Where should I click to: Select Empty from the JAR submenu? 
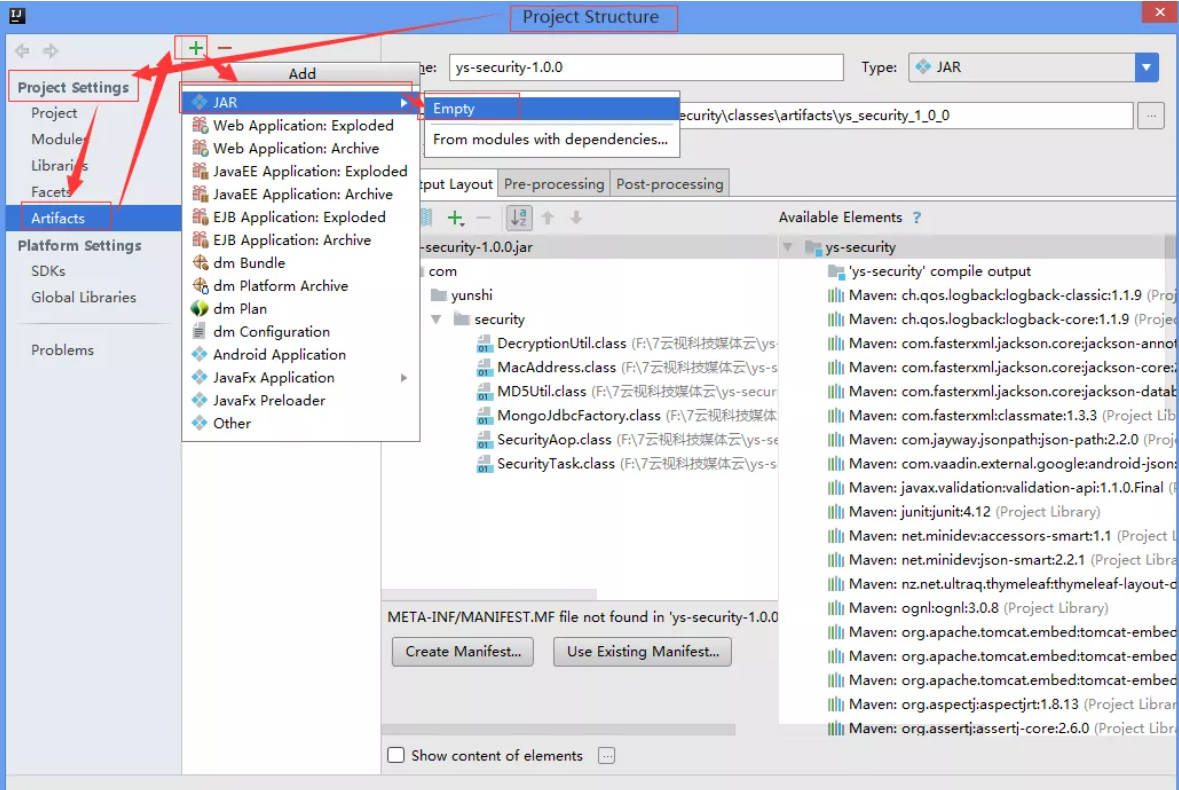[x=454, y=108]
